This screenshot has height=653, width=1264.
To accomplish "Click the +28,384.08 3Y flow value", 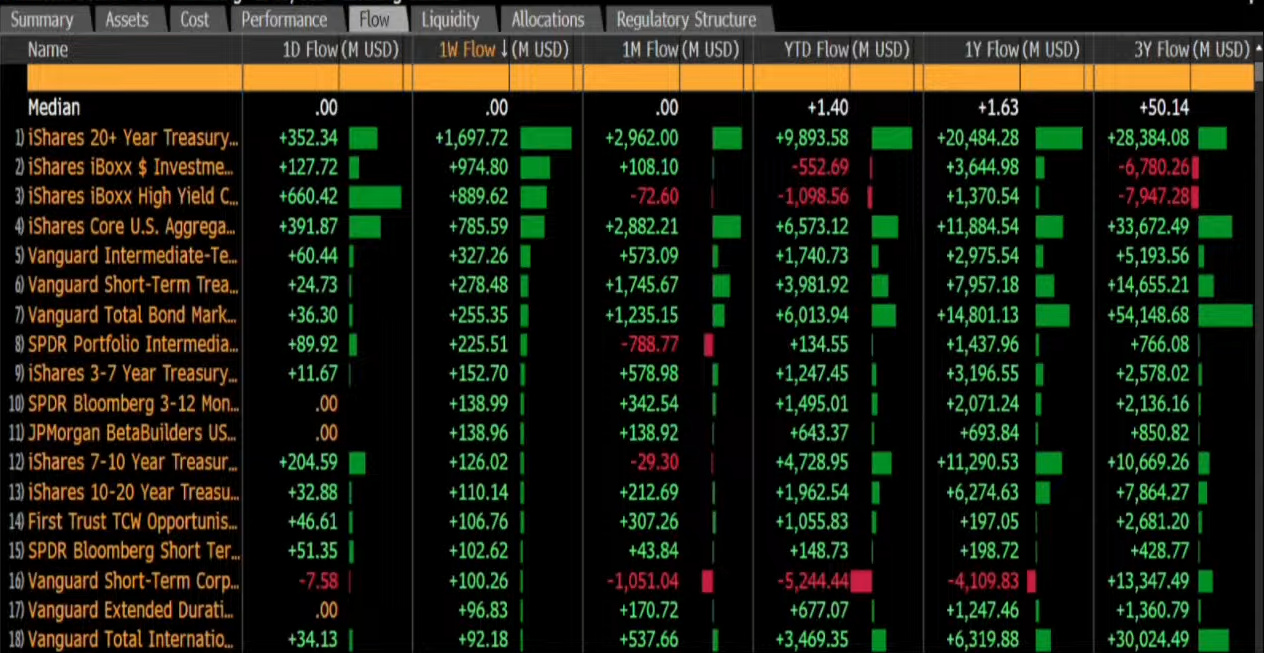I will coord(1147,138).
